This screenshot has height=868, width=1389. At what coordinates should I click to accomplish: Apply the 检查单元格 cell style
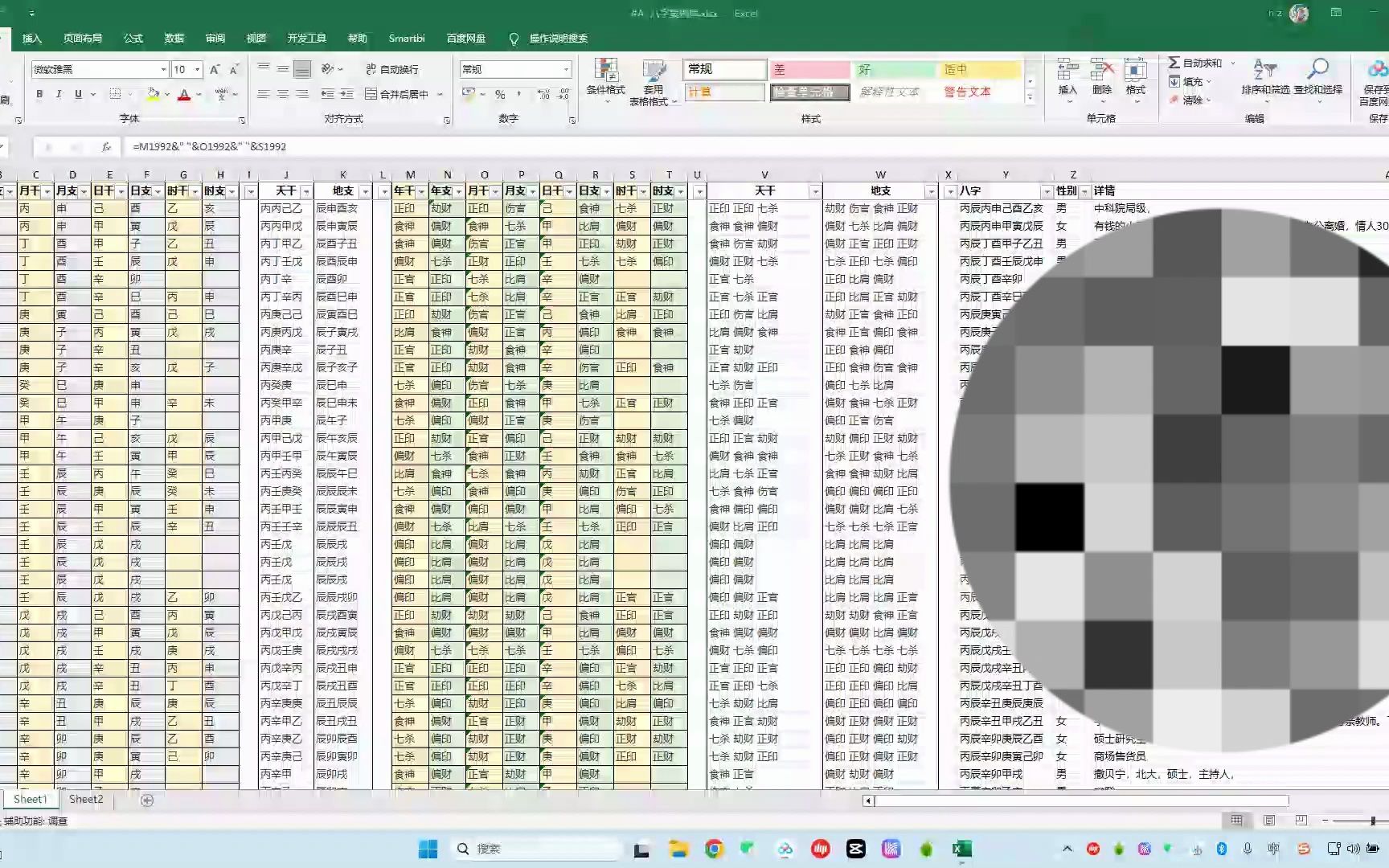point(809,92)
